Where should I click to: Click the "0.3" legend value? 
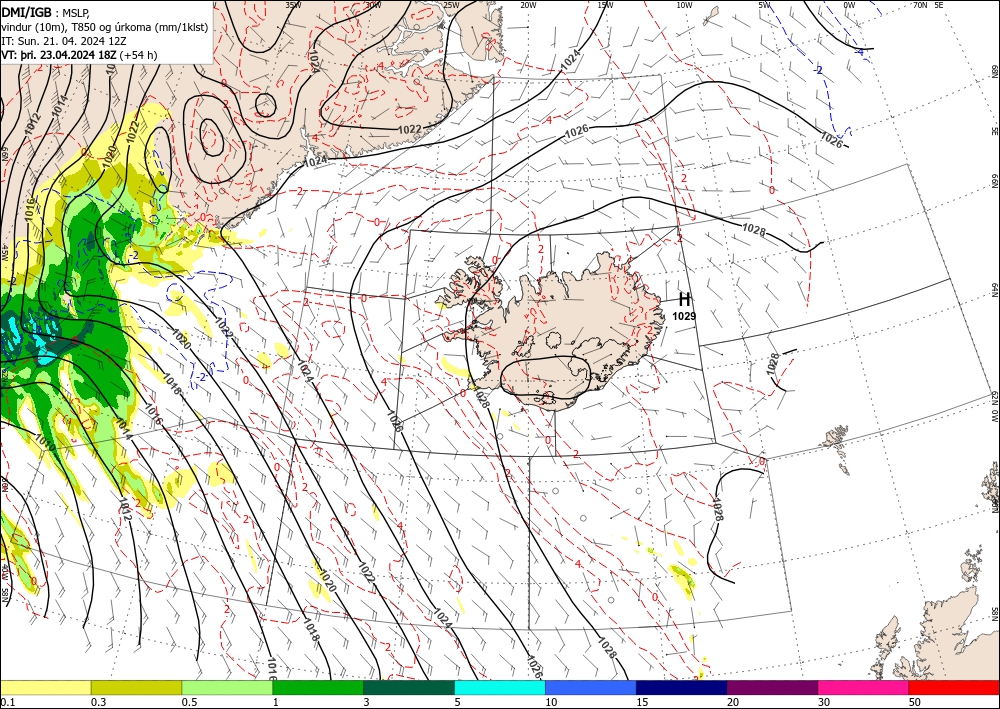(x=98, y=702)
